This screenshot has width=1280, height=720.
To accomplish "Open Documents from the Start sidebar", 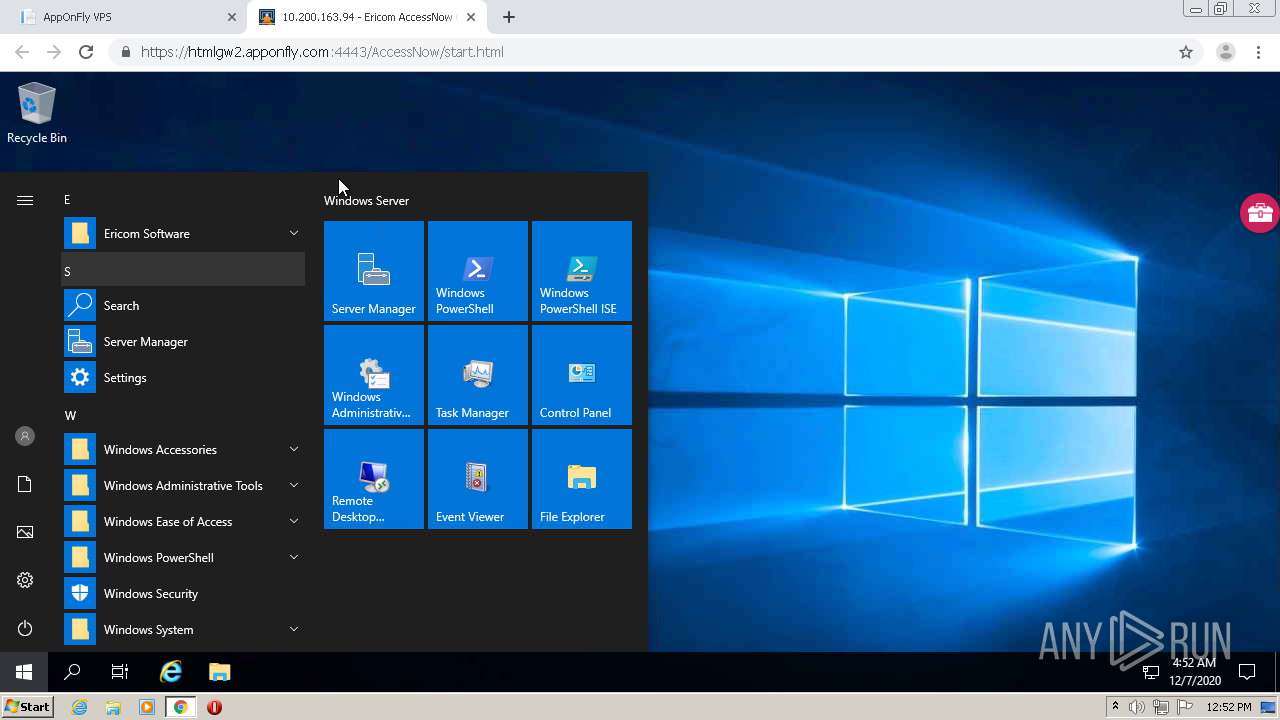I will 25,484.
